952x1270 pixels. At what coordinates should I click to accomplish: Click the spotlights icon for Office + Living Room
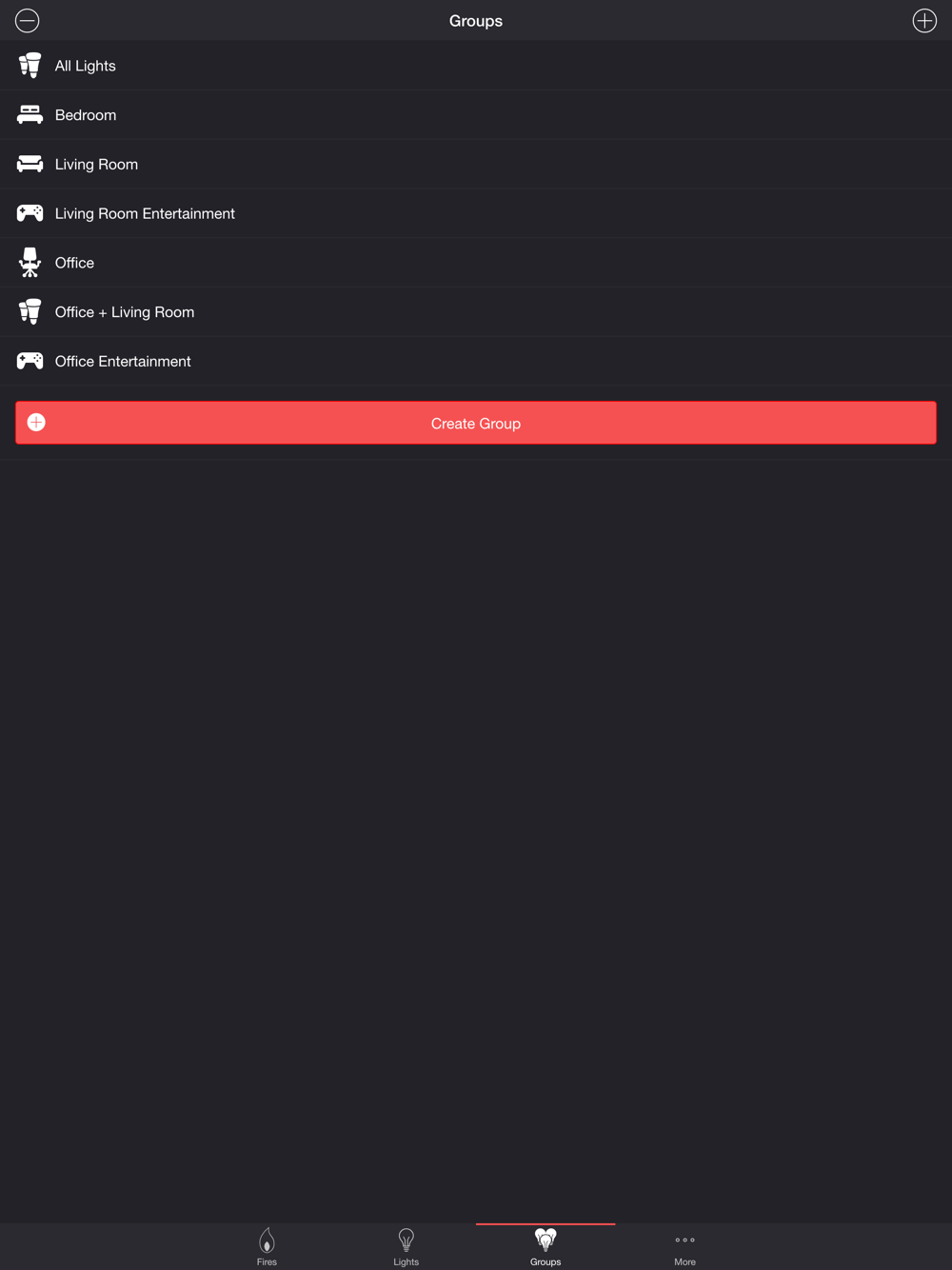pyautogui.click(x=30, y=311)
